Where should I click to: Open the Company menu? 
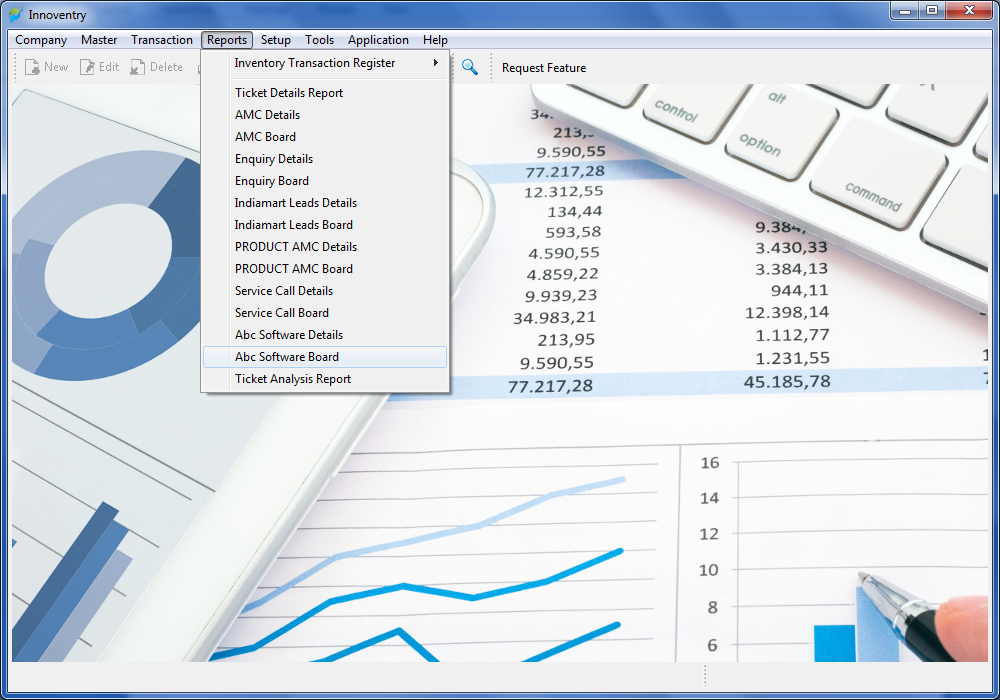point(41,40)
